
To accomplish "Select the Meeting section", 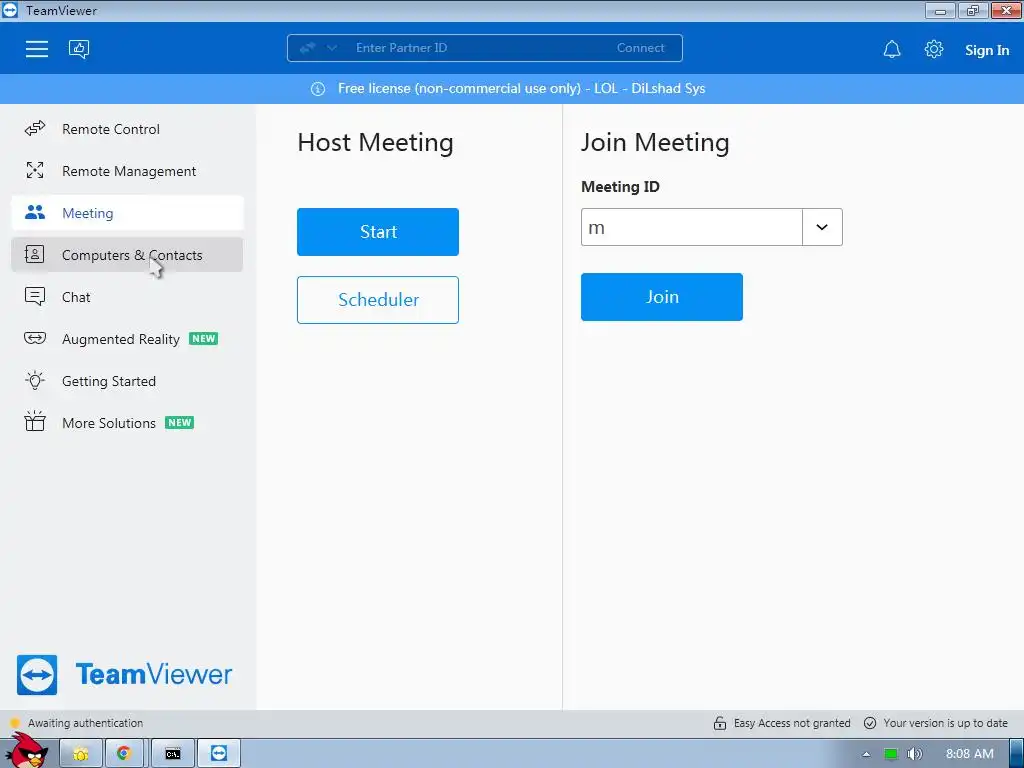I will coord(127,212).
